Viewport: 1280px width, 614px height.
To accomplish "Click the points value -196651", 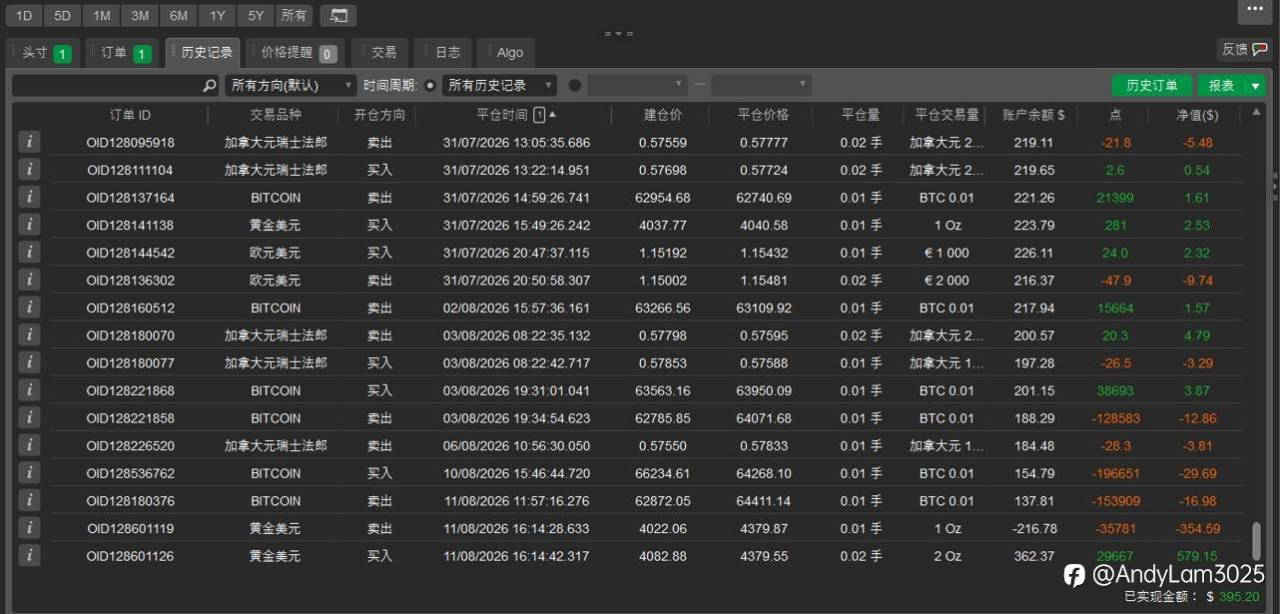I will click(x=1115, y=473).
